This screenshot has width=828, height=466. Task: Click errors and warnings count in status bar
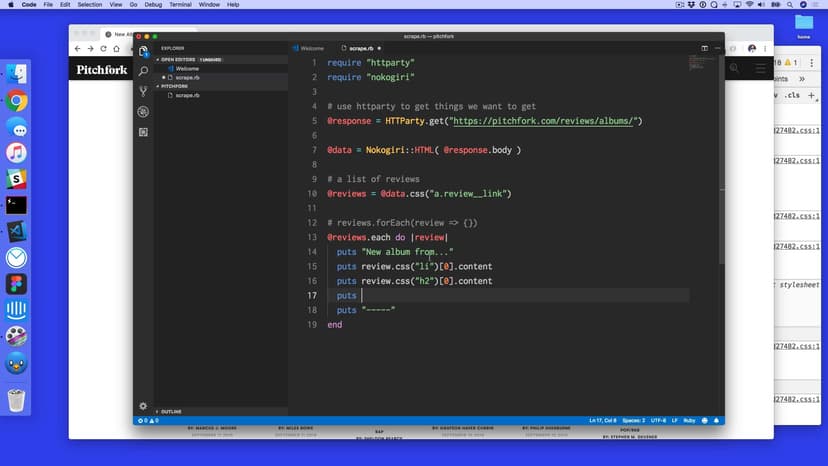147,420
